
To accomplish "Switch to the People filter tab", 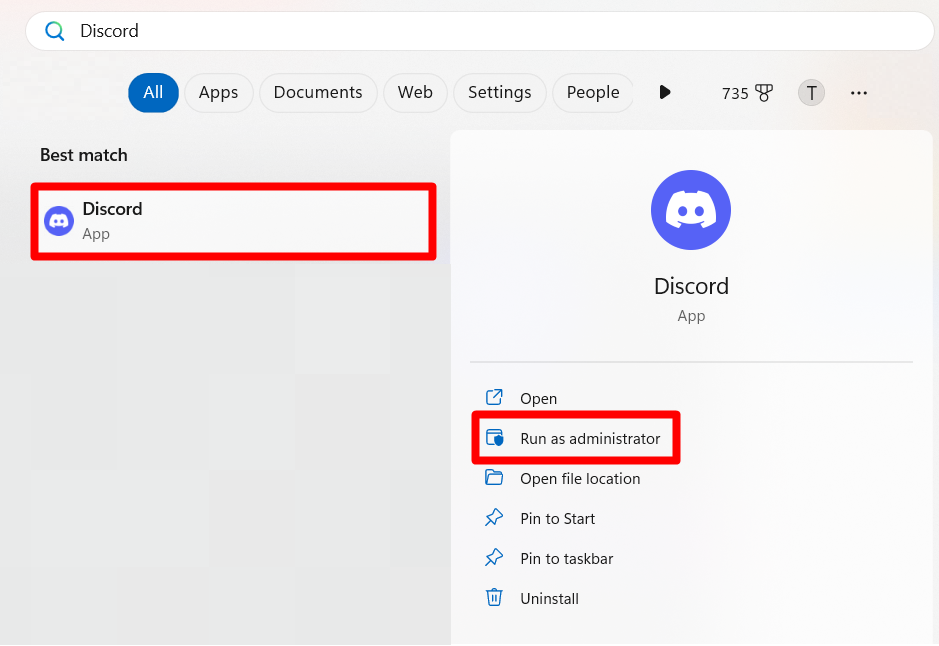I will (593, 93).
